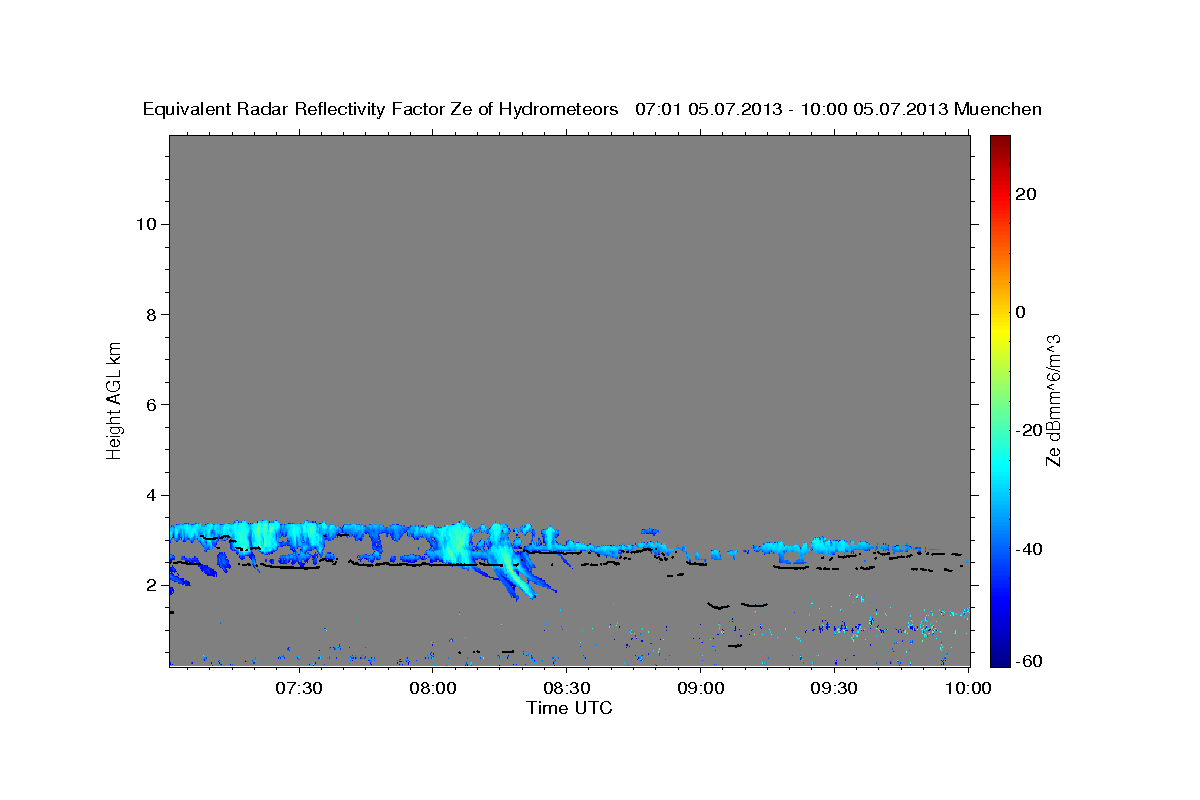Click the 07:30 time tick label
Image resolution: width=1200 pixels, height=800 pixels.
click(x=297, y=688)
